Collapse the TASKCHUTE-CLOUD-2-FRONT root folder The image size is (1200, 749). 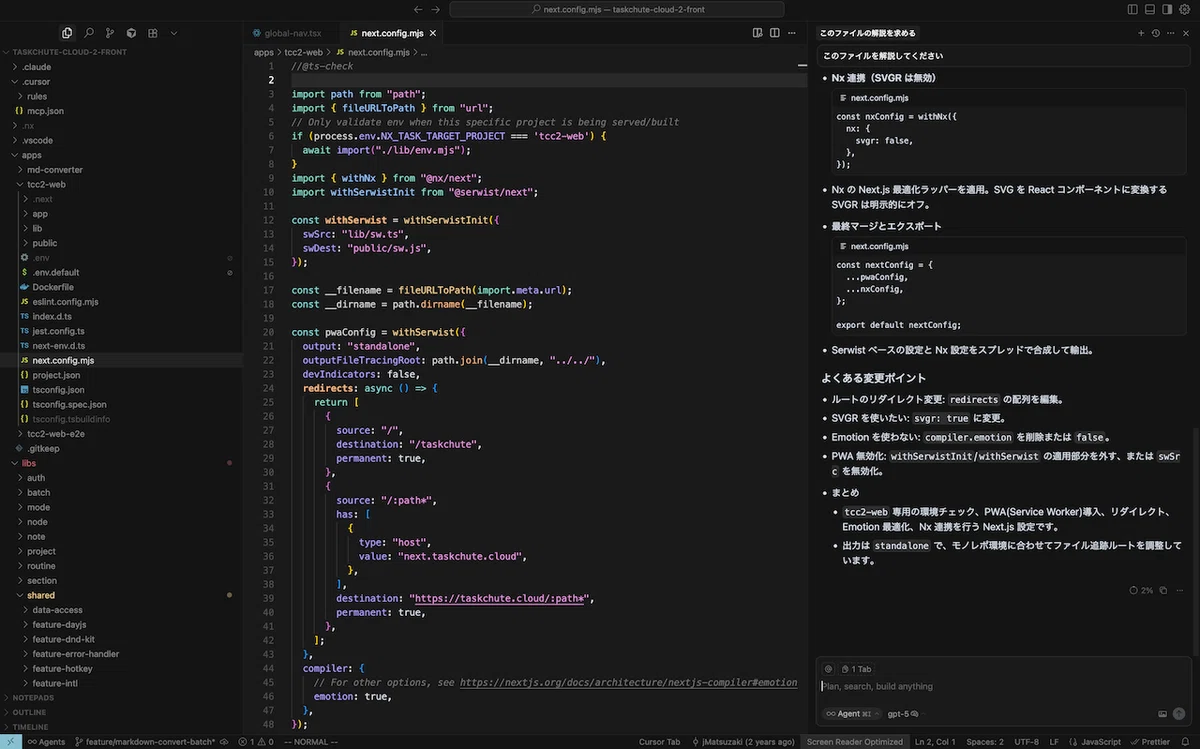click(121, 52)
